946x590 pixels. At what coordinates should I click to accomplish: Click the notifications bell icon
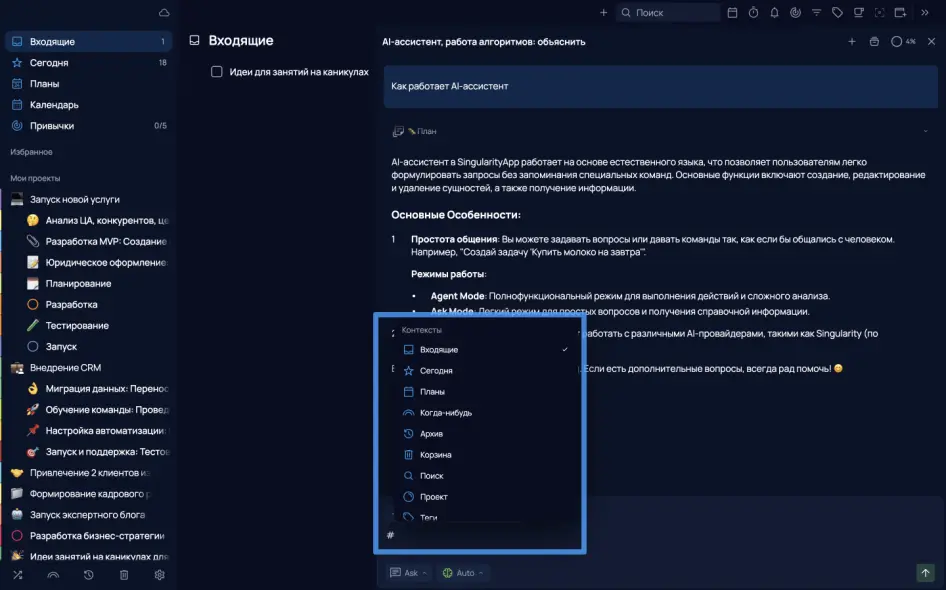pyautogui.click(x=774, y=13)
